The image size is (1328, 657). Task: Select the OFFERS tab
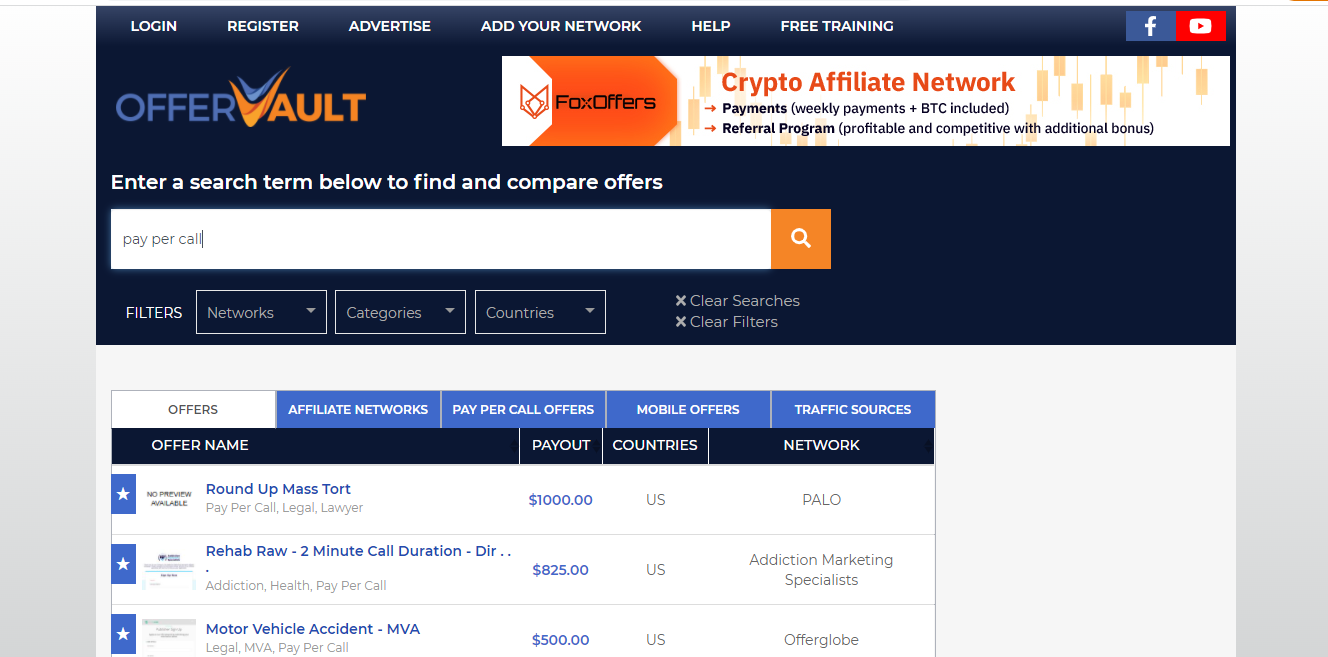point(193,409)
